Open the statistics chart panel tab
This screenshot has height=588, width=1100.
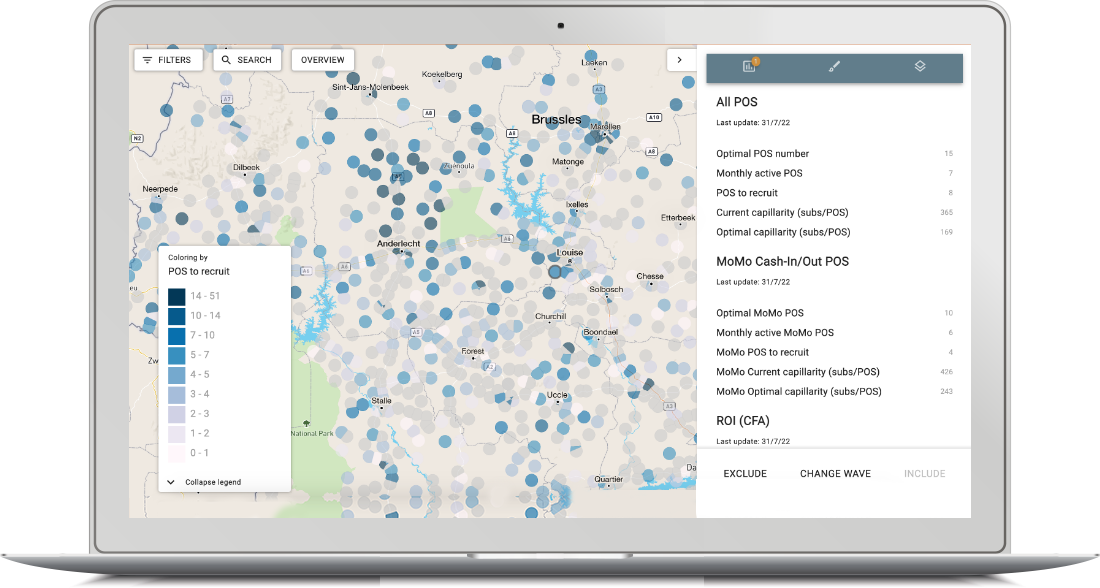[x=749, y=66]
